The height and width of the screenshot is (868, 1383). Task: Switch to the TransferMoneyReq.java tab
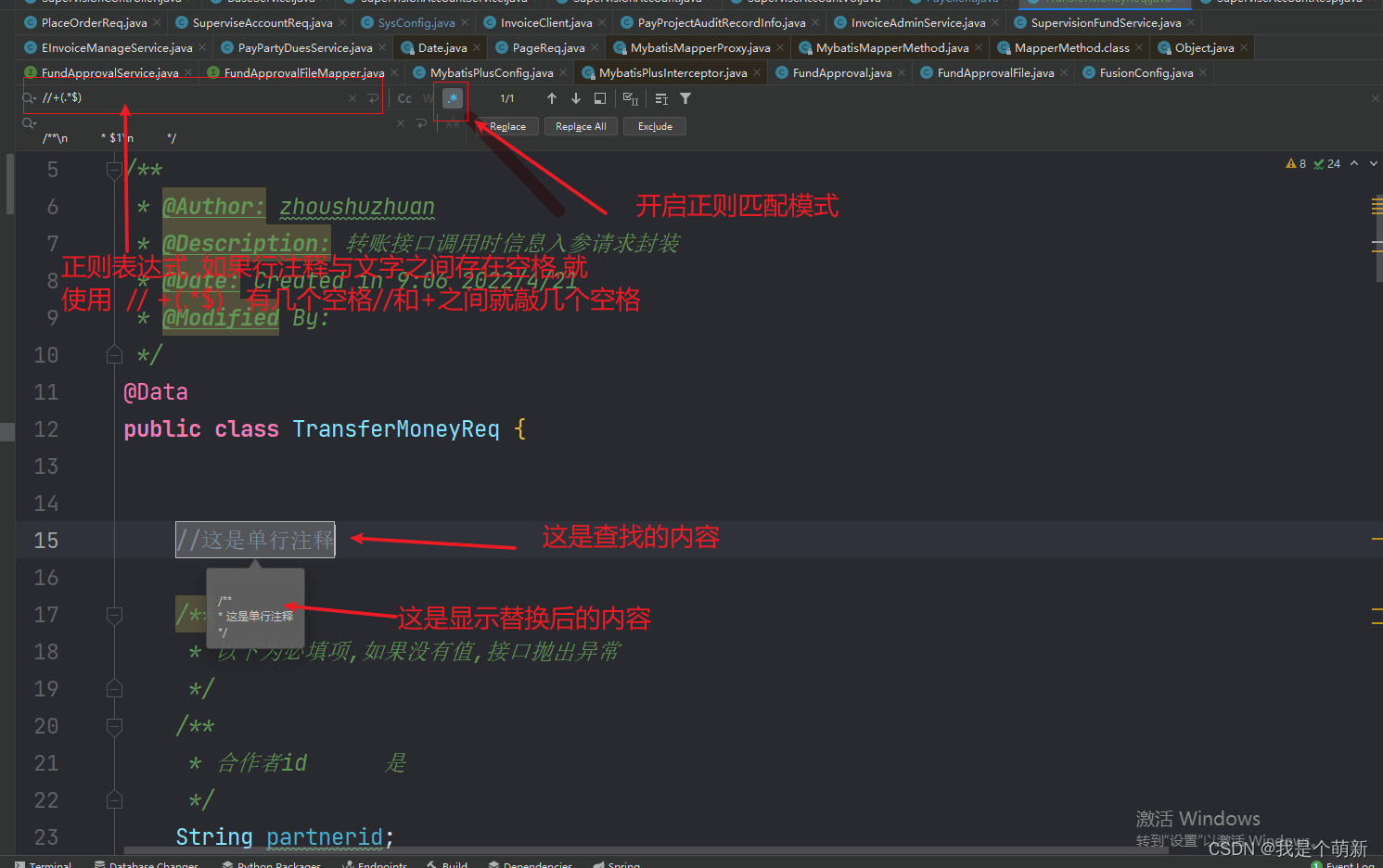coord(1104,4)
